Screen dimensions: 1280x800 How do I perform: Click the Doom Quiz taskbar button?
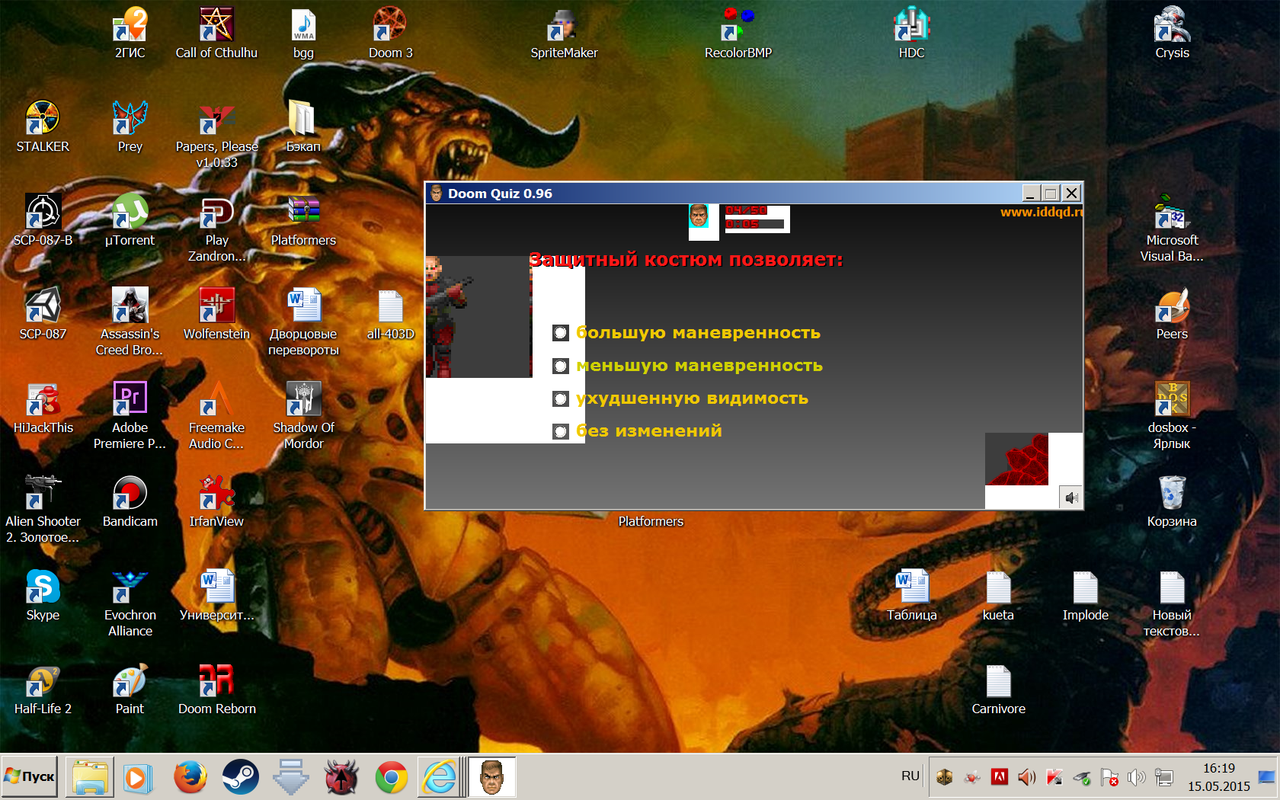493,776
